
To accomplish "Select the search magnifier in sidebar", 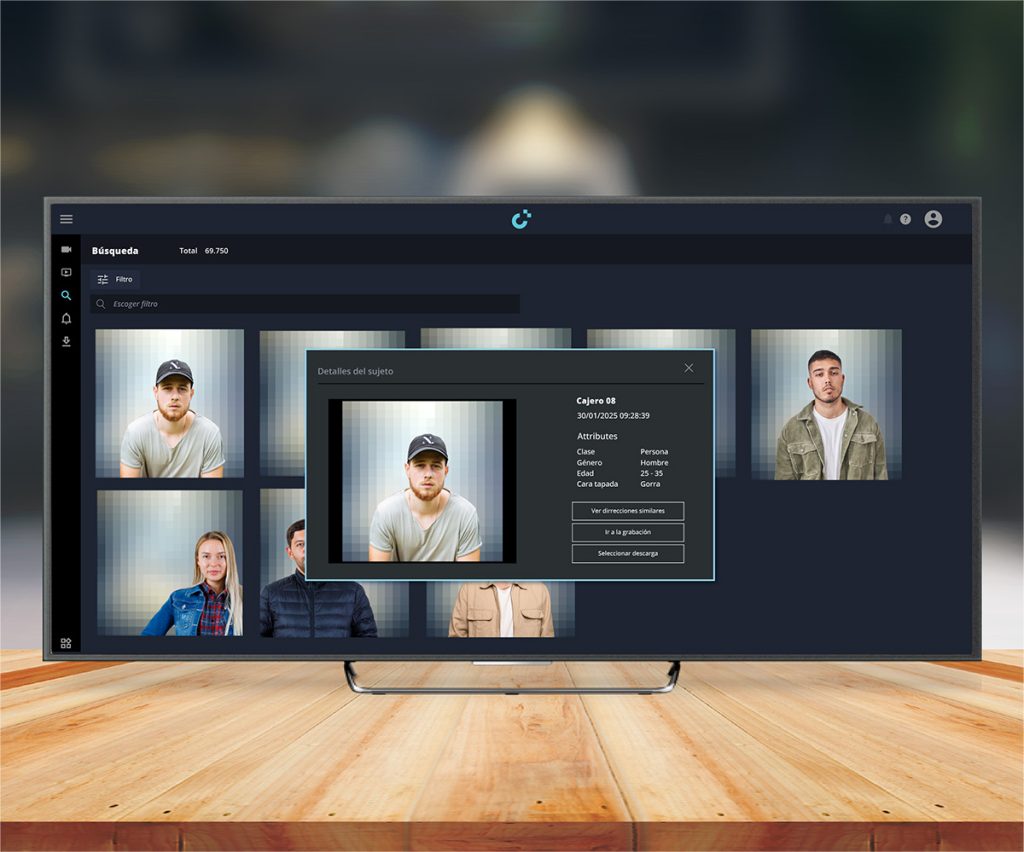I will coord(66,295).
